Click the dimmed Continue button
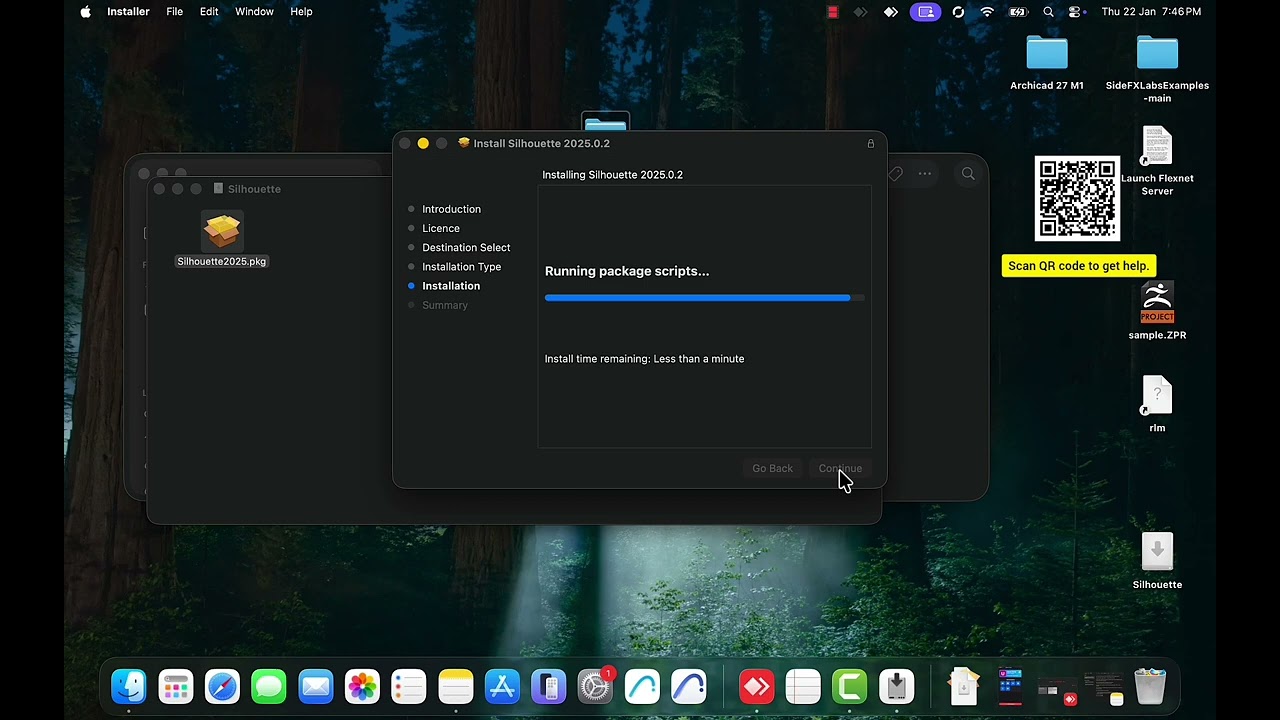The height and width of the screenshot is (720, 1280). click(840, 469)
